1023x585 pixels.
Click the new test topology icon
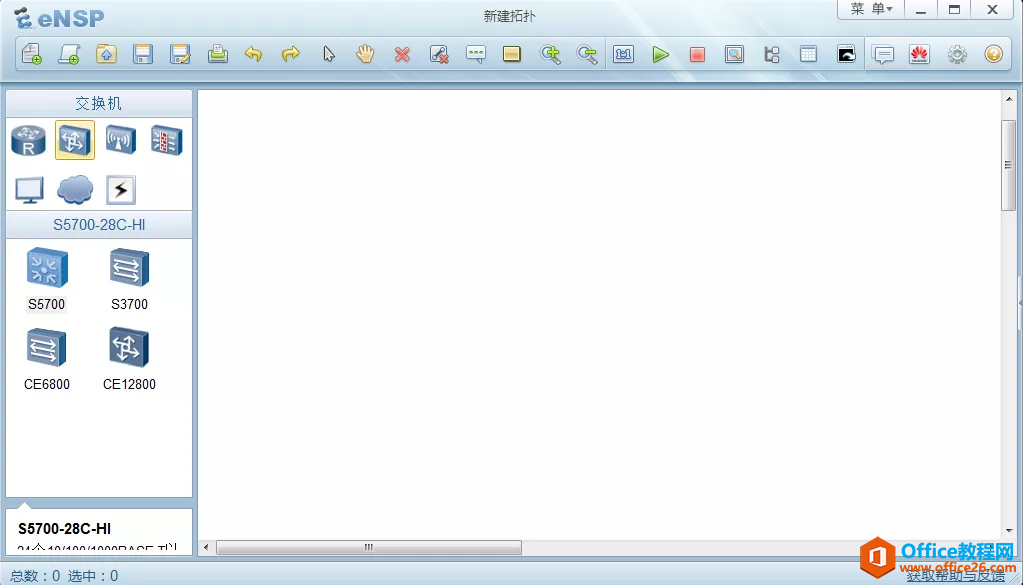coord(69,54)
